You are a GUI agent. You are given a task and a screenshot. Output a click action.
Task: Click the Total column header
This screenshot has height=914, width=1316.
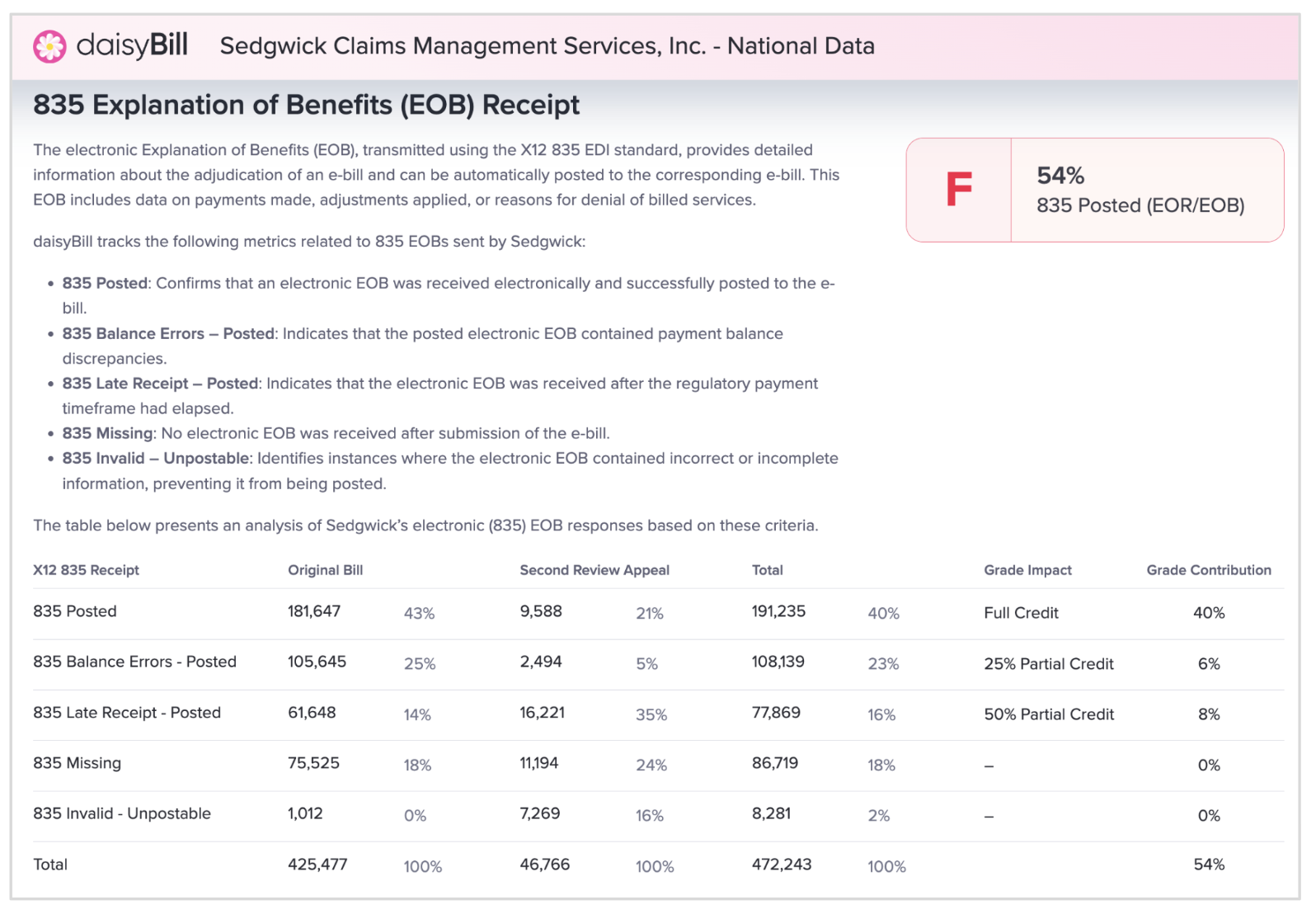pos(767,570)
